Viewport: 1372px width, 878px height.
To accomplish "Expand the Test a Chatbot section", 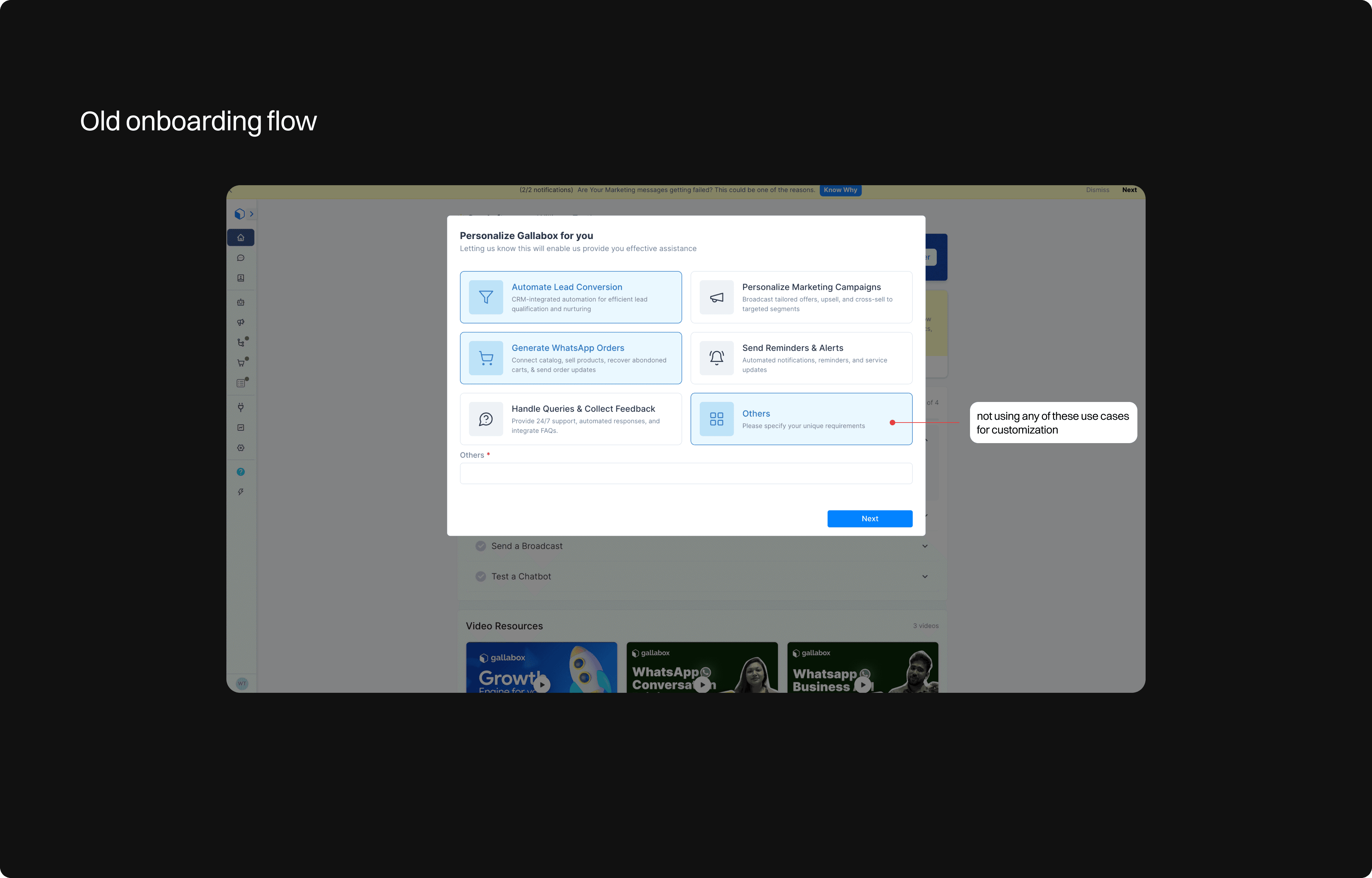I will [x=924, y=577].
